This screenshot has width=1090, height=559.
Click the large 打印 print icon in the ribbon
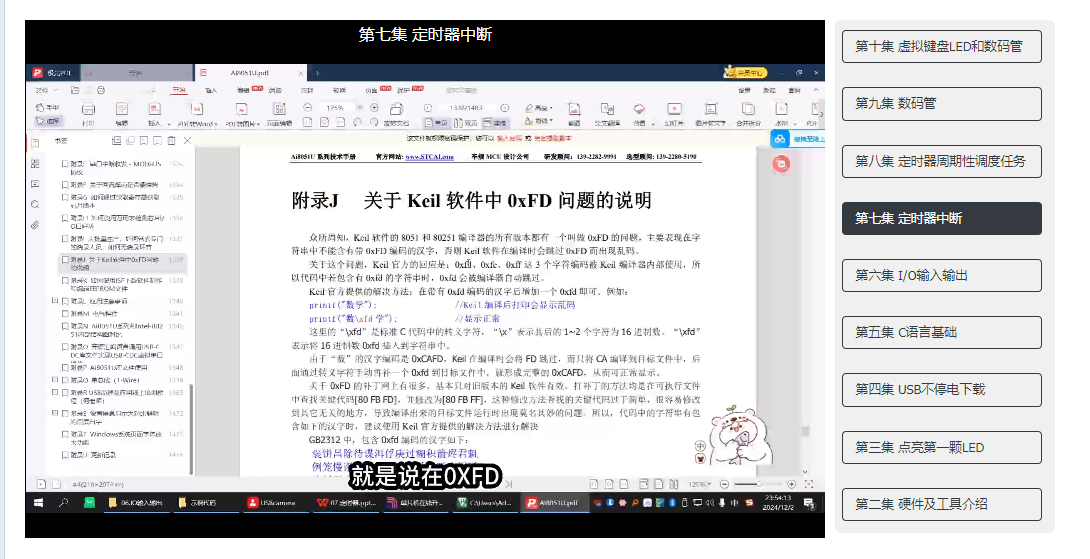(x=88, y=109)
